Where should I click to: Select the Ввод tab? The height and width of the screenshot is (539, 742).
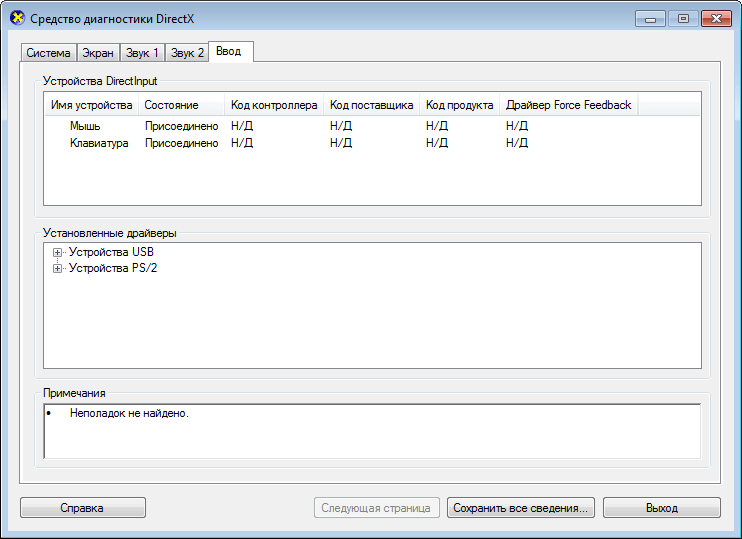[229, 51]
